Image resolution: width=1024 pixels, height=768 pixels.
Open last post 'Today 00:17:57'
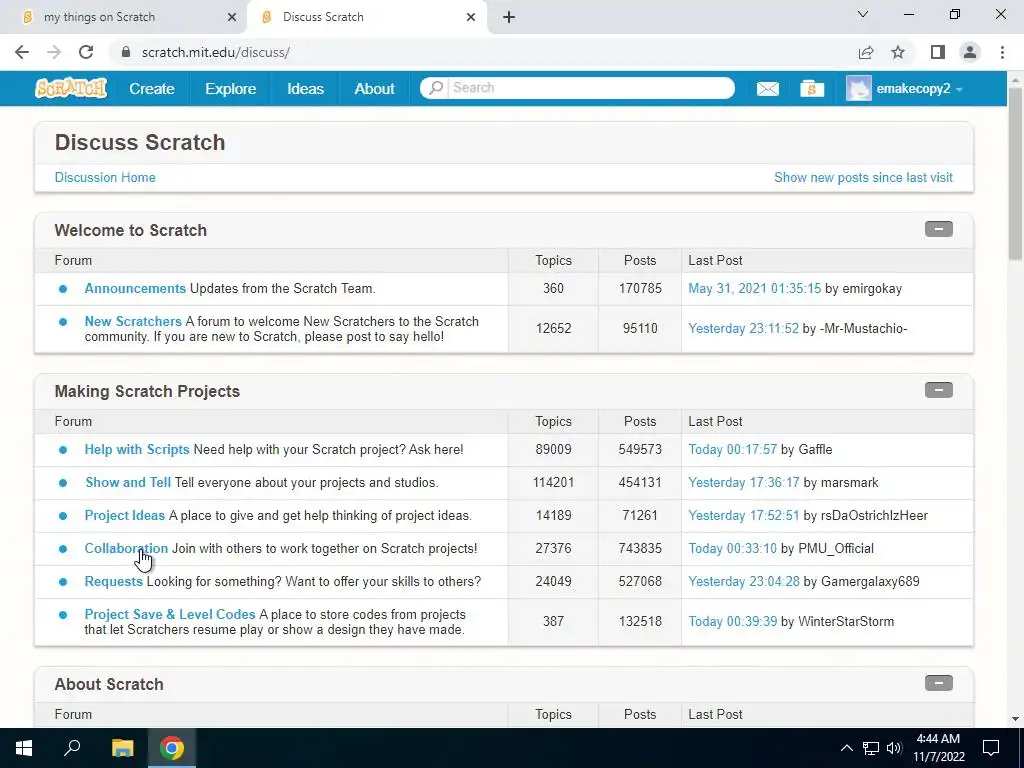pyautogui.click(x=732, y=449)
